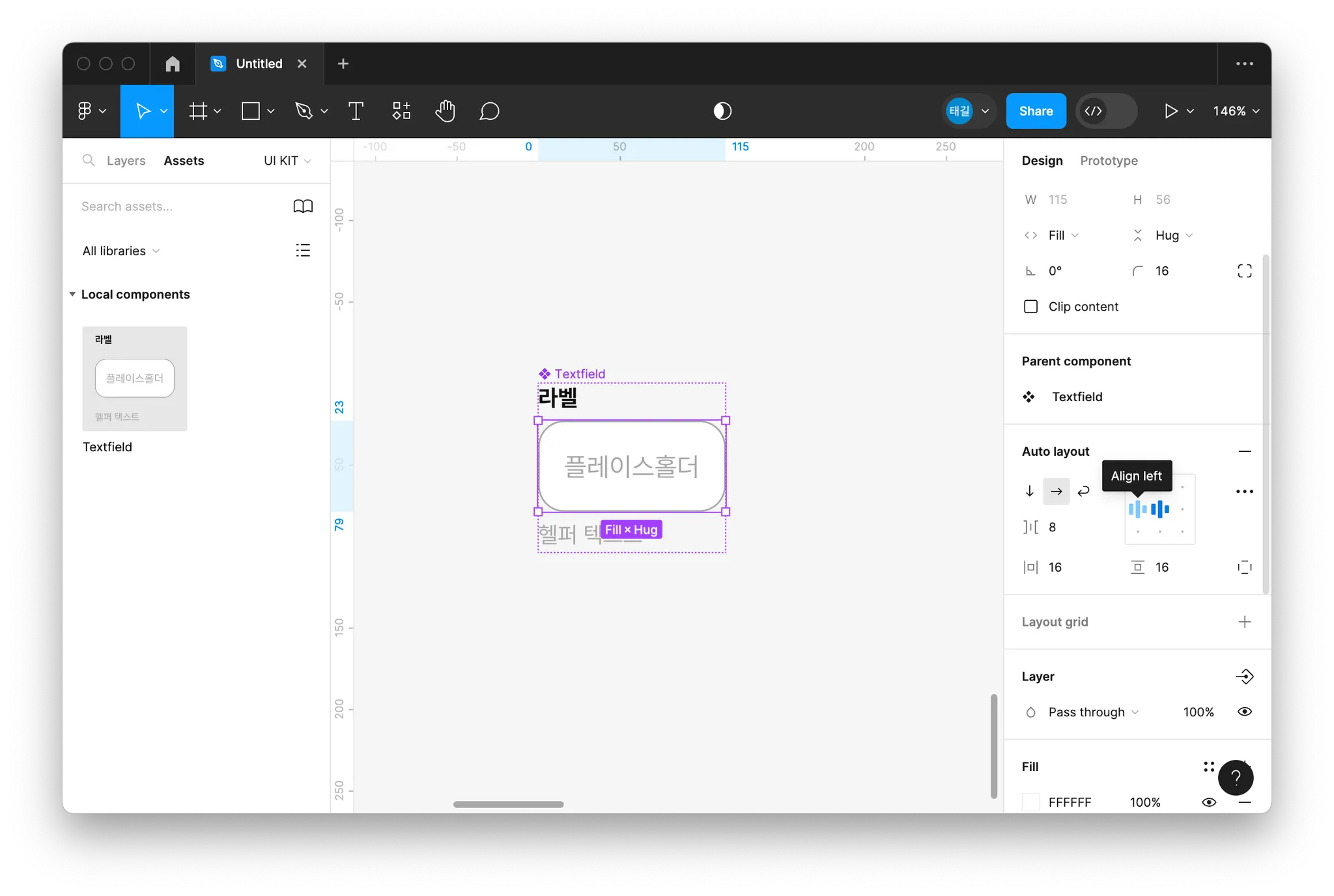
Task: Set auto layout direction to vertical
Action: tap(1029, 491)
